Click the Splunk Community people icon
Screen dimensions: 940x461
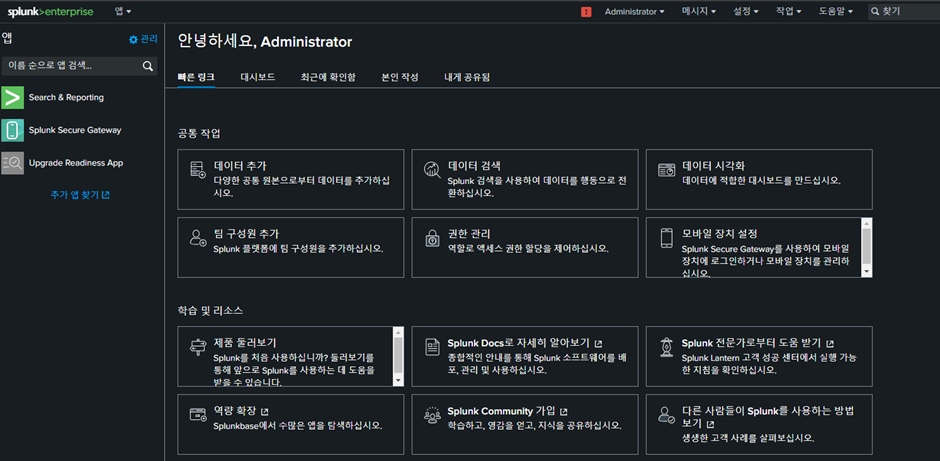[432, 414]
